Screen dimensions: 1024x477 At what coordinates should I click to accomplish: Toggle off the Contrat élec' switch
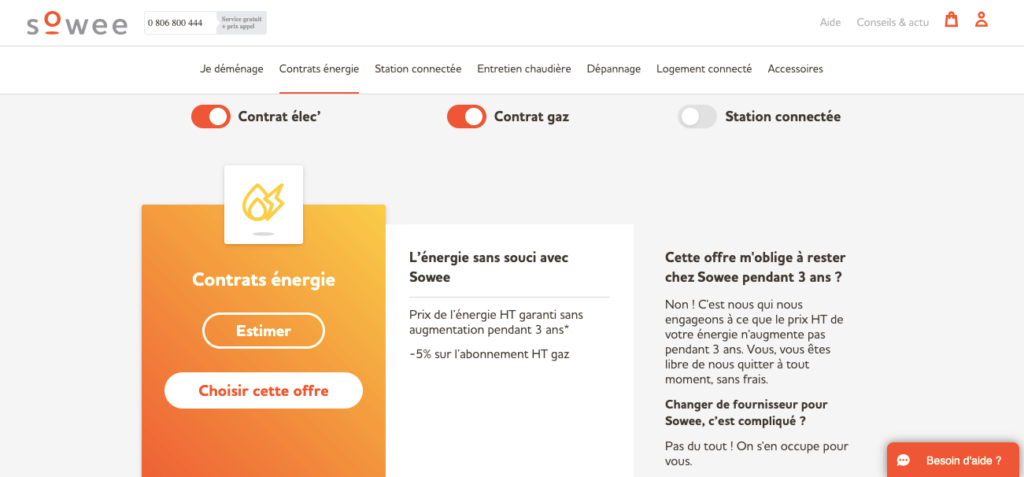click(210, 117)
